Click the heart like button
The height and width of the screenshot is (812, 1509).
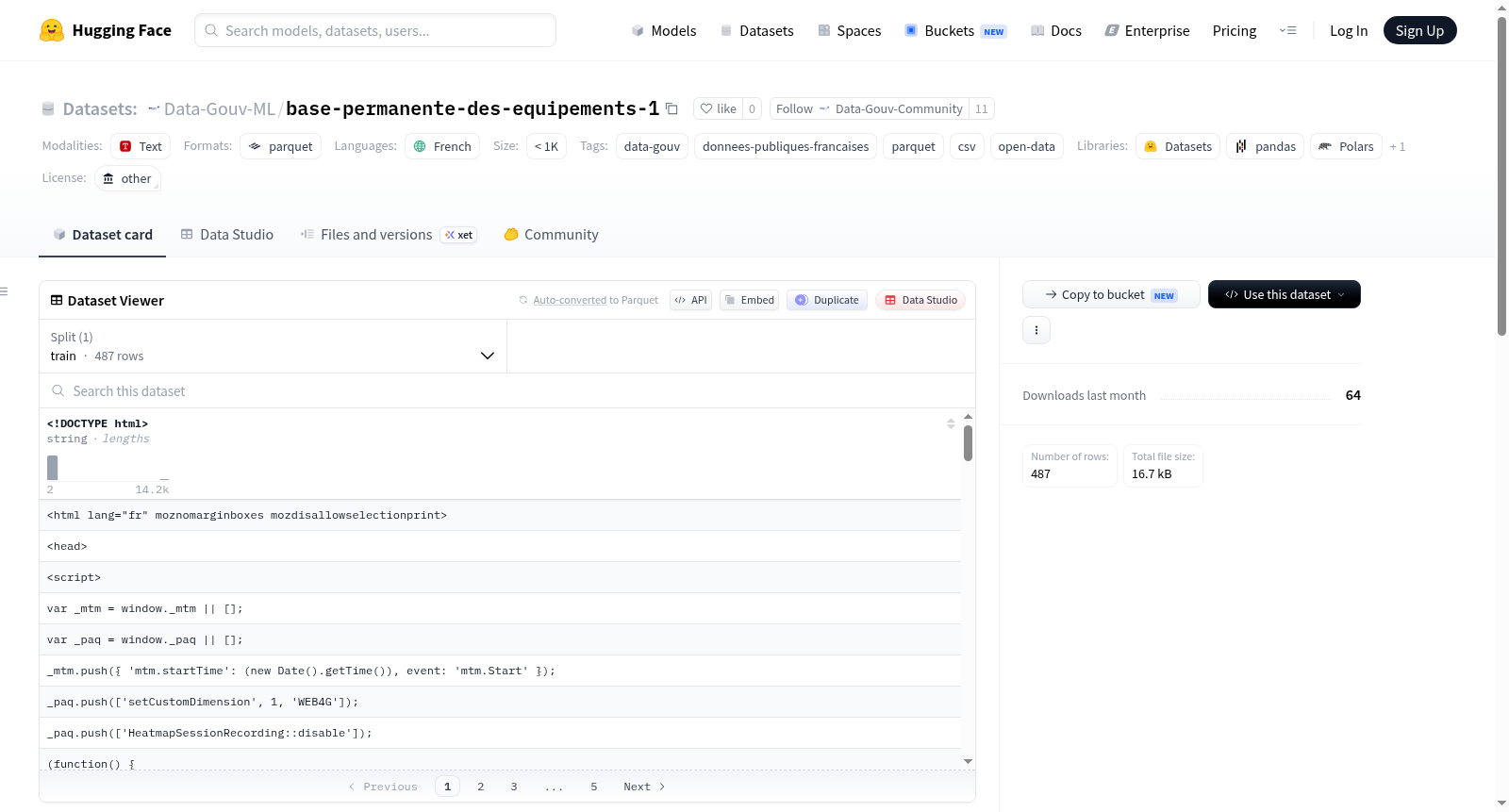(x=718, y=108)
